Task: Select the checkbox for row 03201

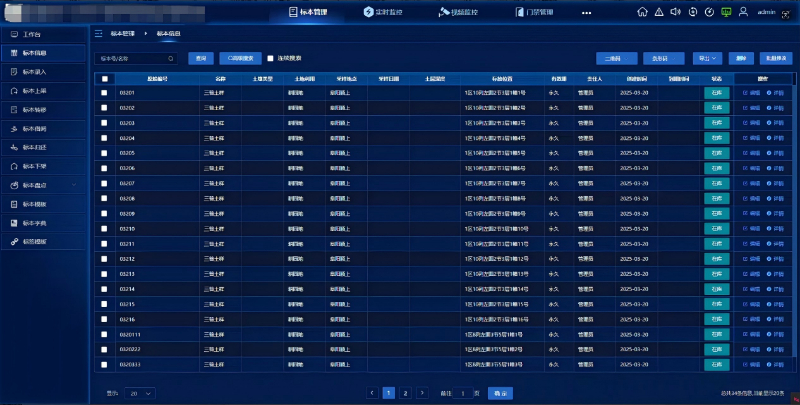Action: click(104, 93)
